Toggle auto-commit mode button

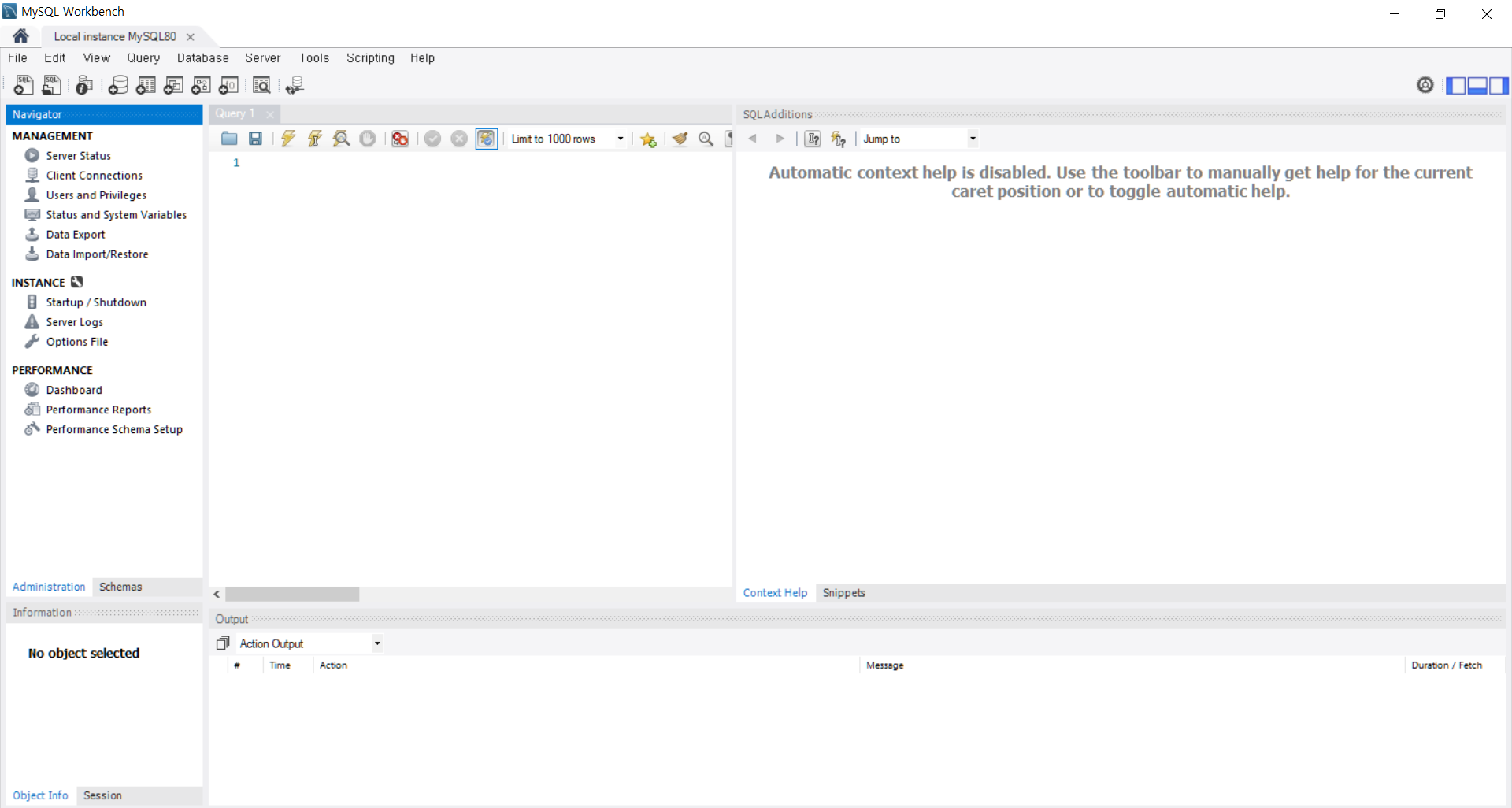point(487,139)
